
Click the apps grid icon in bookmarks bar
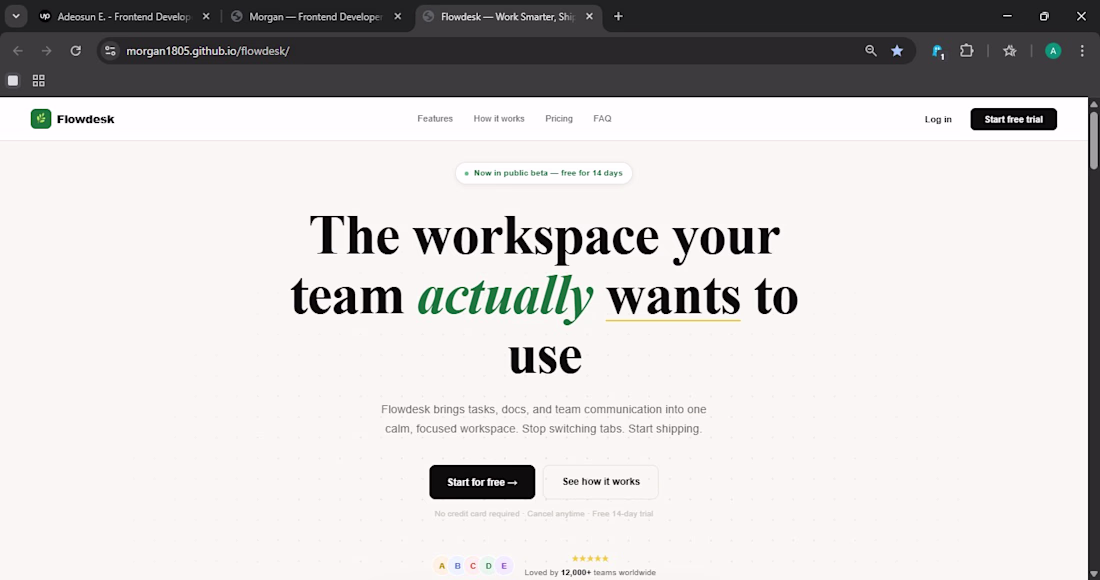39,81
